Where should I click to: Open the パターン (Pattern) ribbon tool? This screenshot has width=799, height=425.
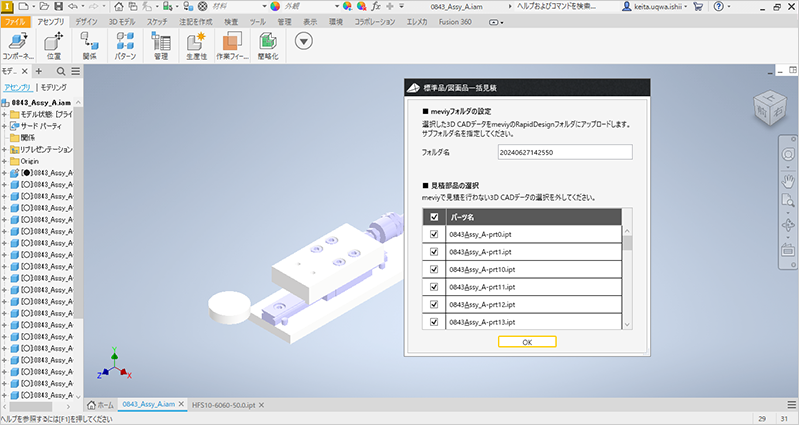(x=125, y=42)
